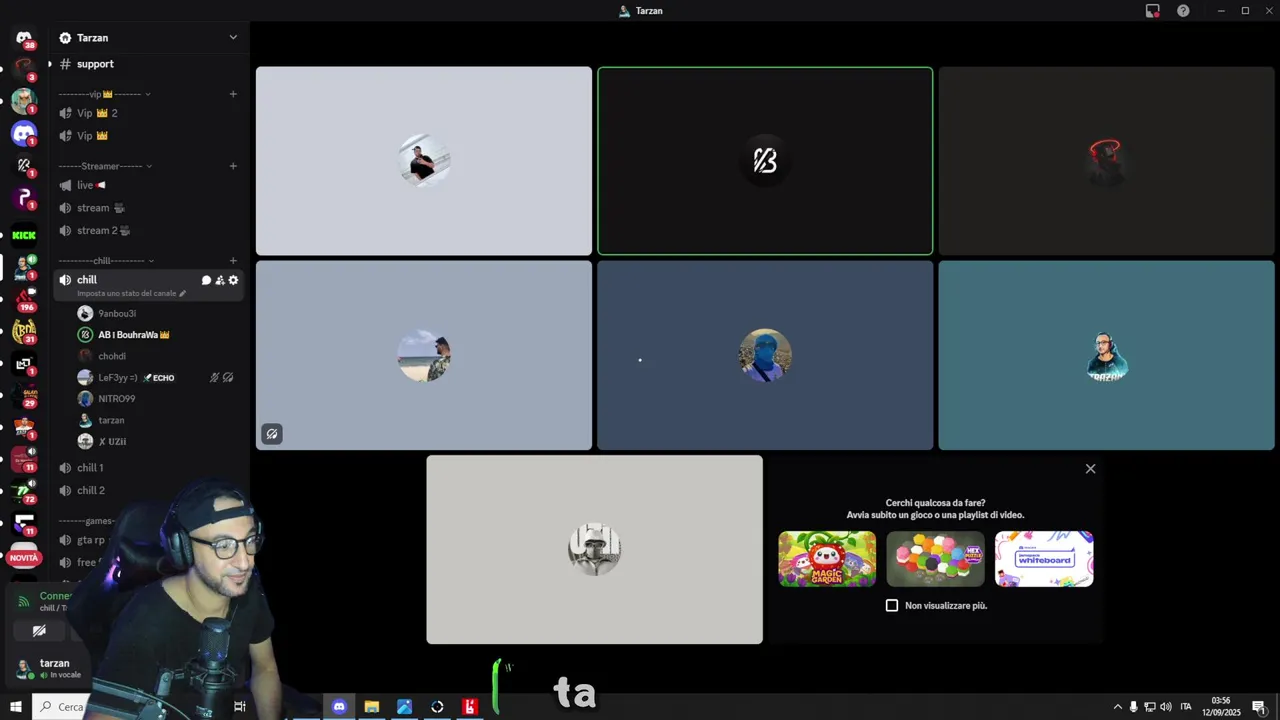The image size is (1280, 720).
Task: Open the red NOVITÀ badge
Action: [24, 558]
